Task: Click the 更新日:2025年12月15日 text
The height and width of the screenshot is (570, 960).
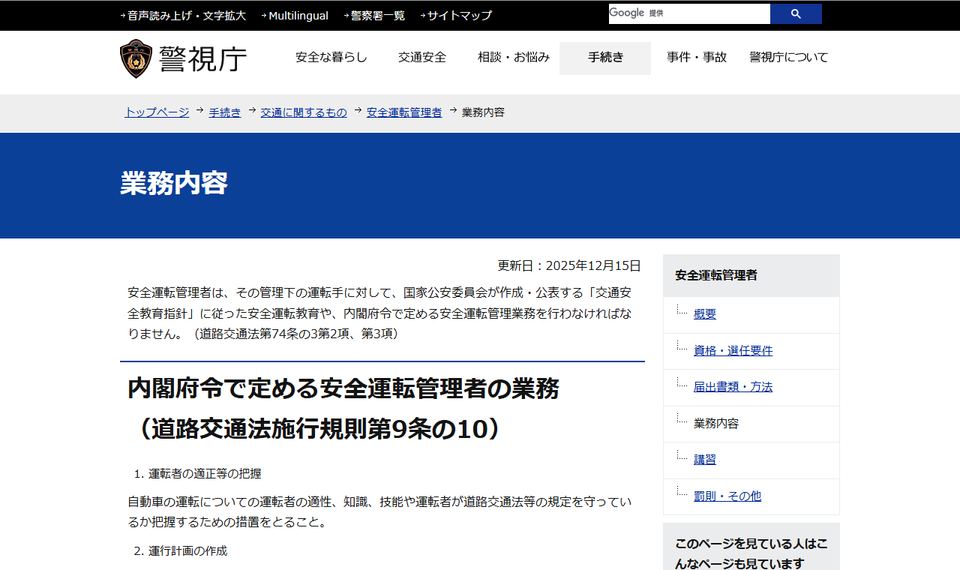Action: point(569,266)
